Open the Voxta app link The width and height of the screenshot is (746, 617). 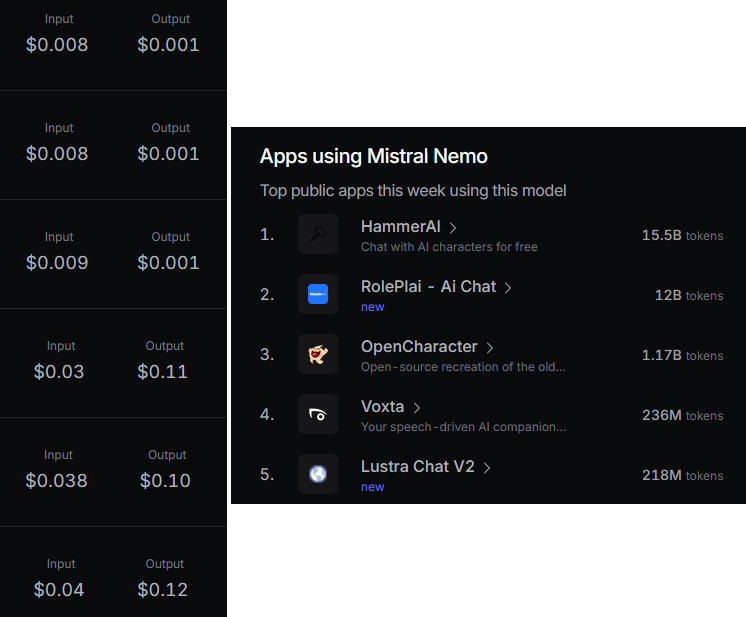click(x=383, y=407)
